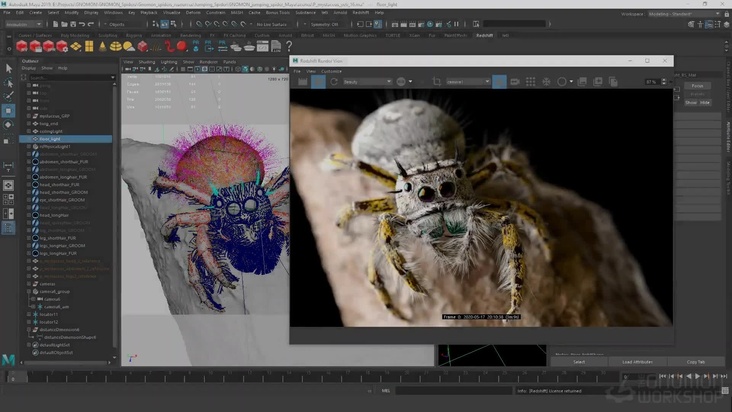Click the undo arrow icon
The image size is (732, 412).
point(82,24)
